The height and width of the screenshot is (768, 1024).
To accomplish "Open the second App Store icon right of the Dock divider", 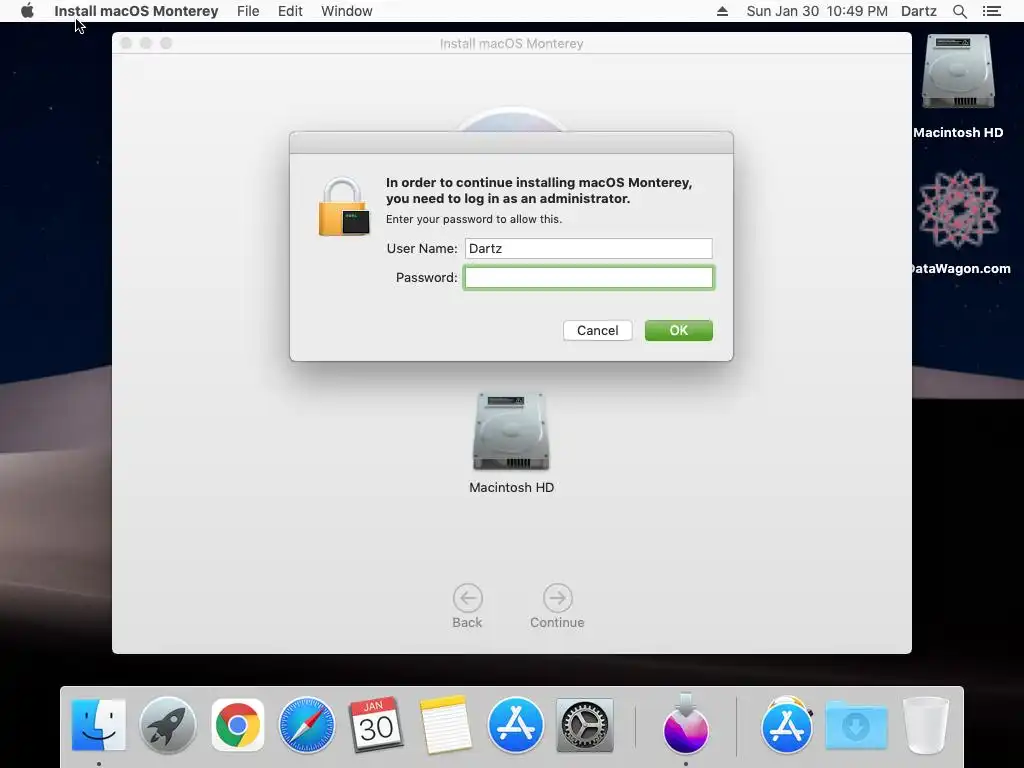I will click(787, 725).
